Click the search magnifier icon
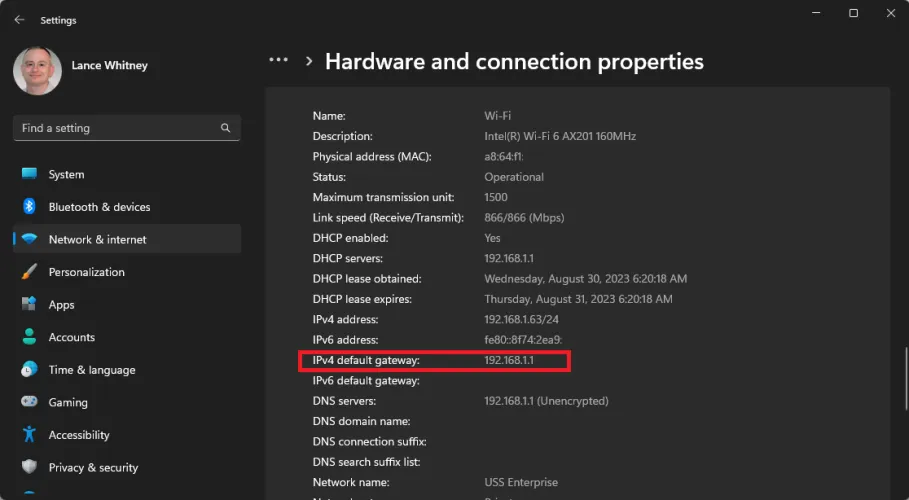The image size is (909, 500). coord(226,128)
